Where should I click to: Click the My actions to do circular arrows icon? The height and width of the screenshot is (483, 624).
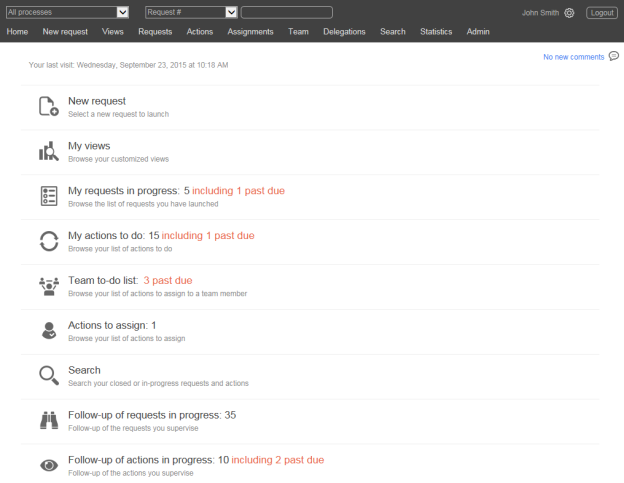pos(48,241)
